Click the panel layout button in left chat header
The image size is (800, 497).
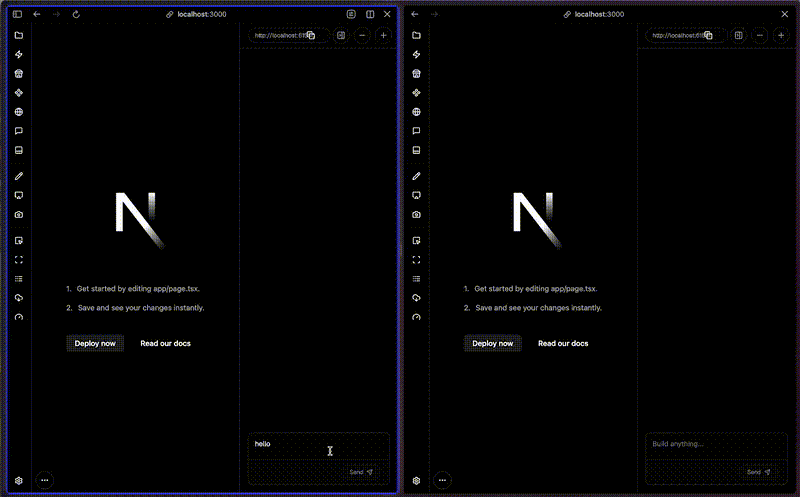coord(341,35)
